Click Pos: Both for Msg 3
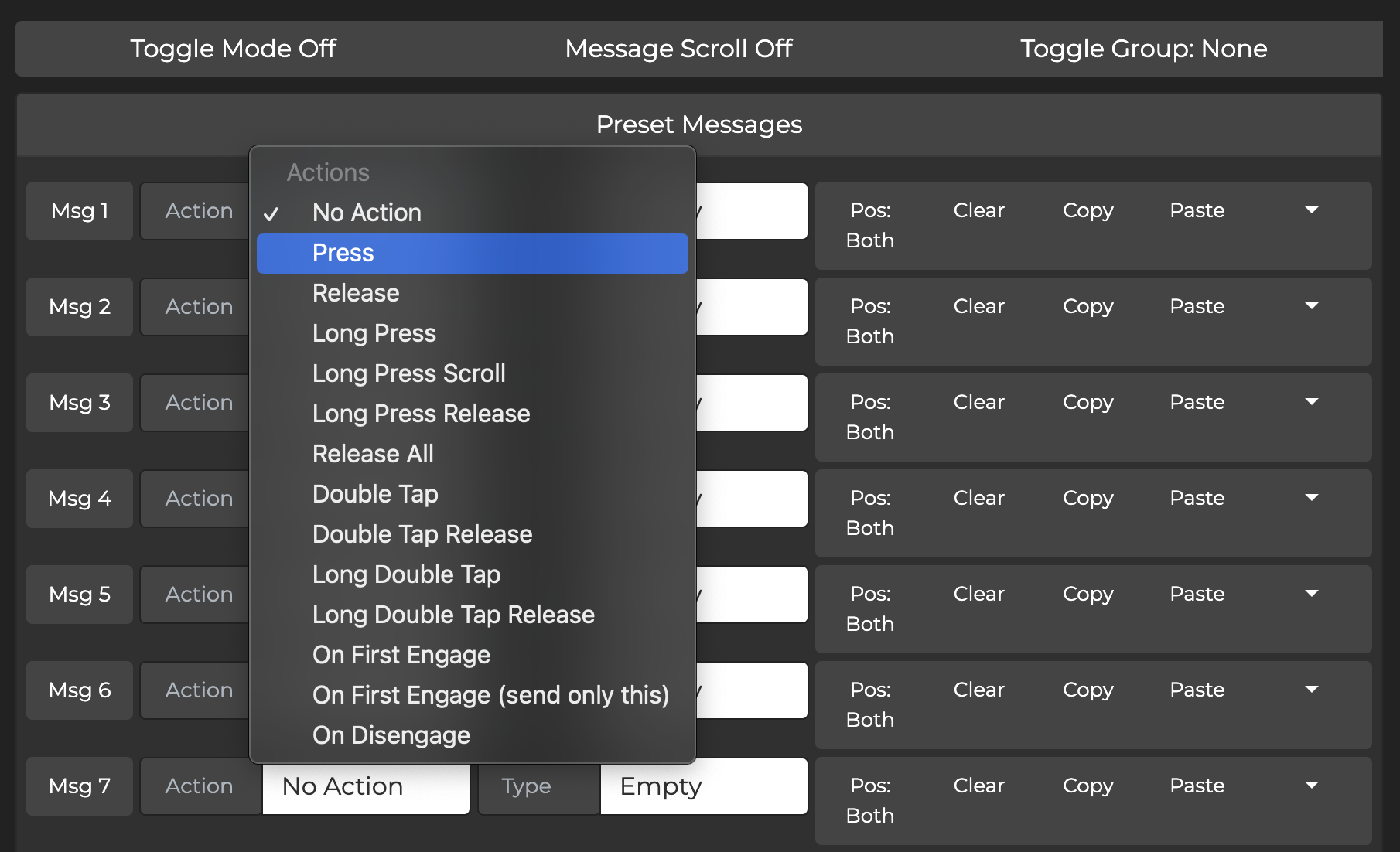 (x=870, y=417)
